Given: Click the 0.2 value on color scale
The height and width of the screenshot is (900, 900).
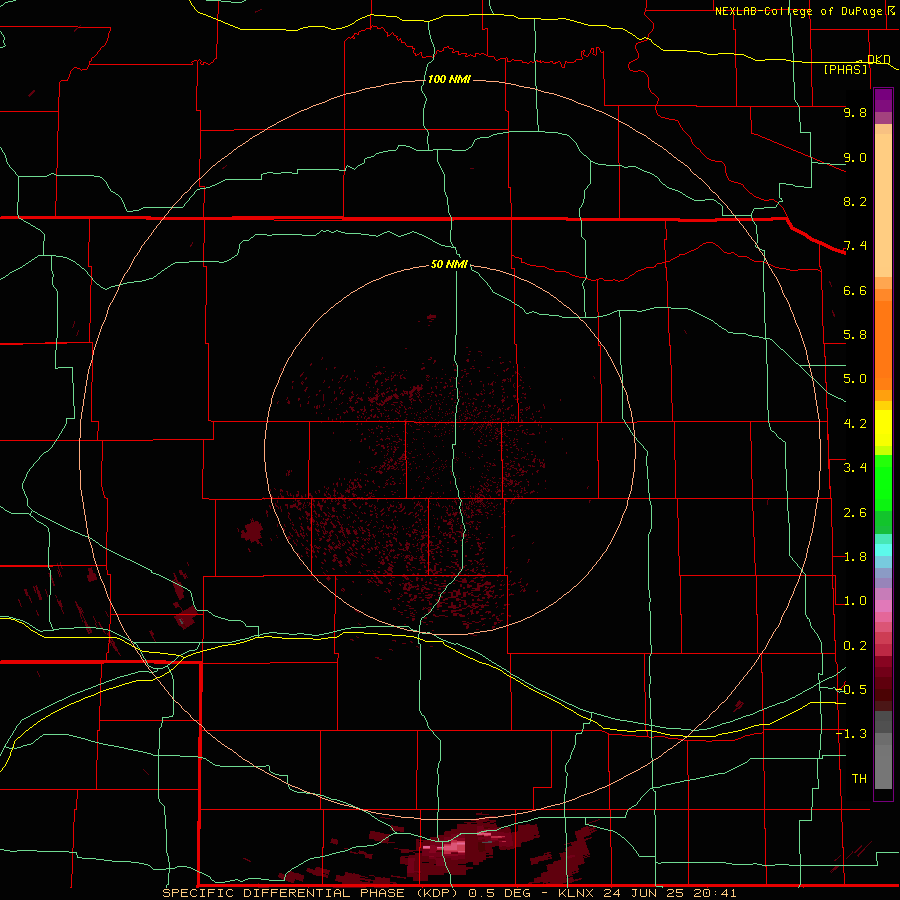Looking at the screenshot, I should coord(855,646).
